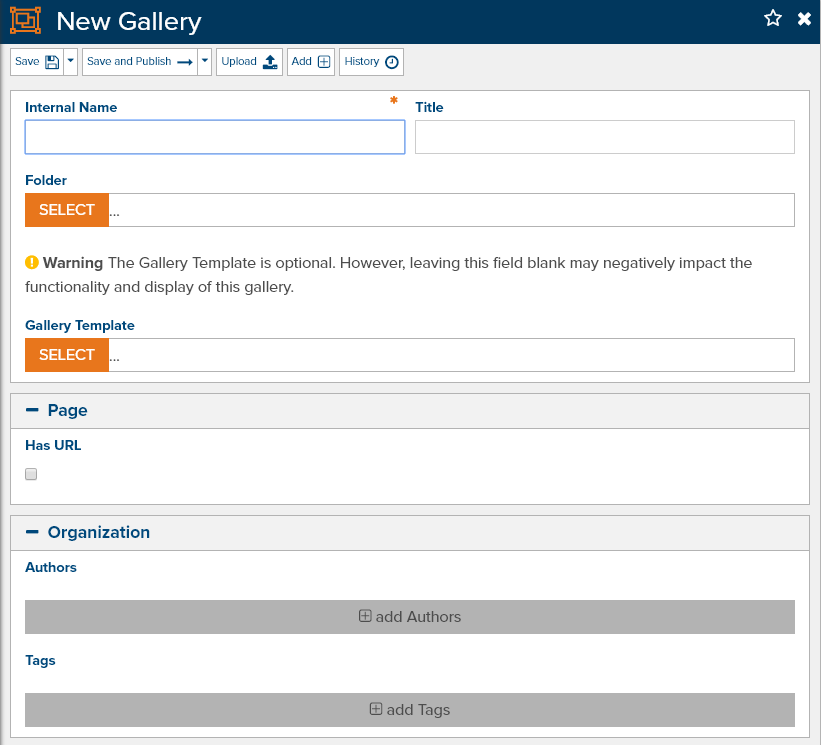
Task: Click Save and Publish
Action: click(140, 62)
